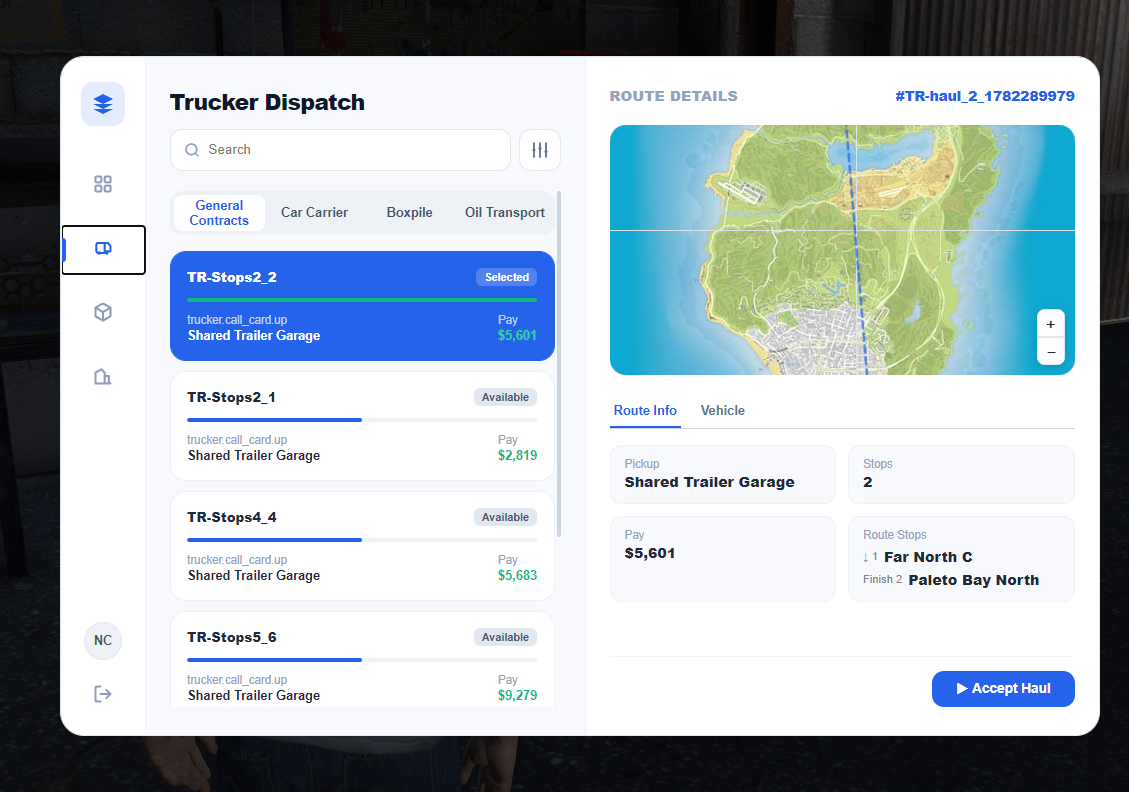
Task: Switch to Oil Transport tab
Action: [x=505, y=212]
